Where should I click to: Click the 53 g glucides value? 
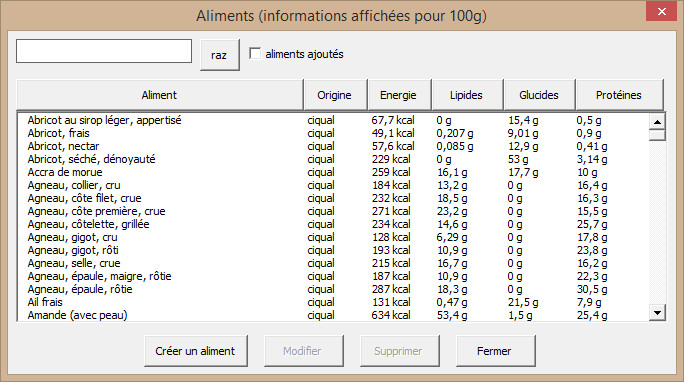[x=518, y=159]
